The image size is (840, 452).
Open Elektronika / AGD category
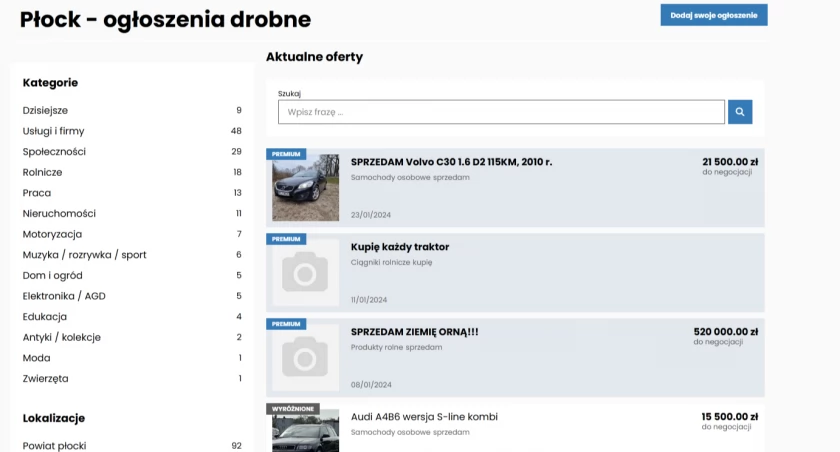(64, 296)
